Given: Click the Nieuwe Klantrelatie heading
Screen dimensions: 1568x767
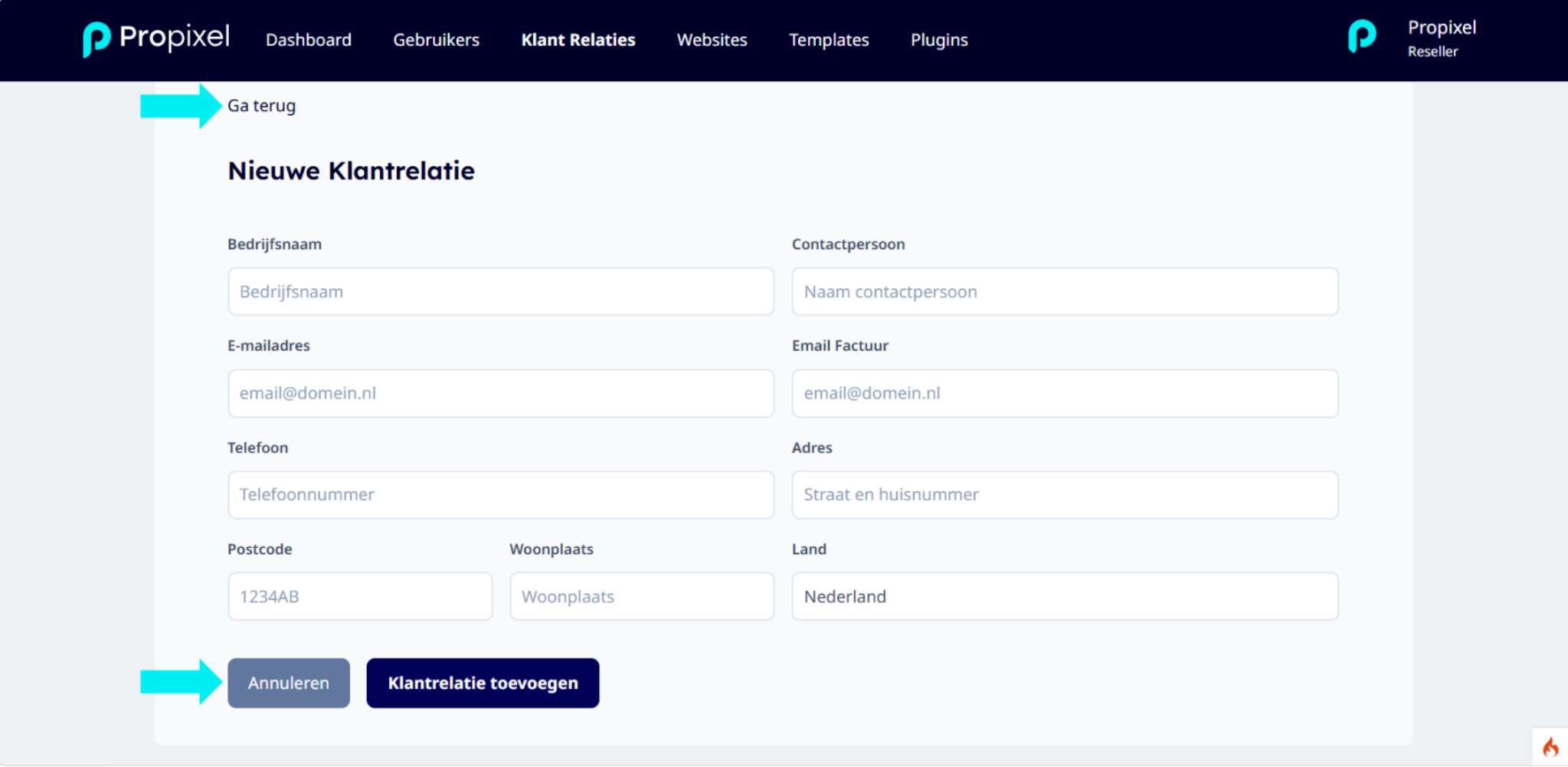Looking at the screenshot, I should point(351,170).
